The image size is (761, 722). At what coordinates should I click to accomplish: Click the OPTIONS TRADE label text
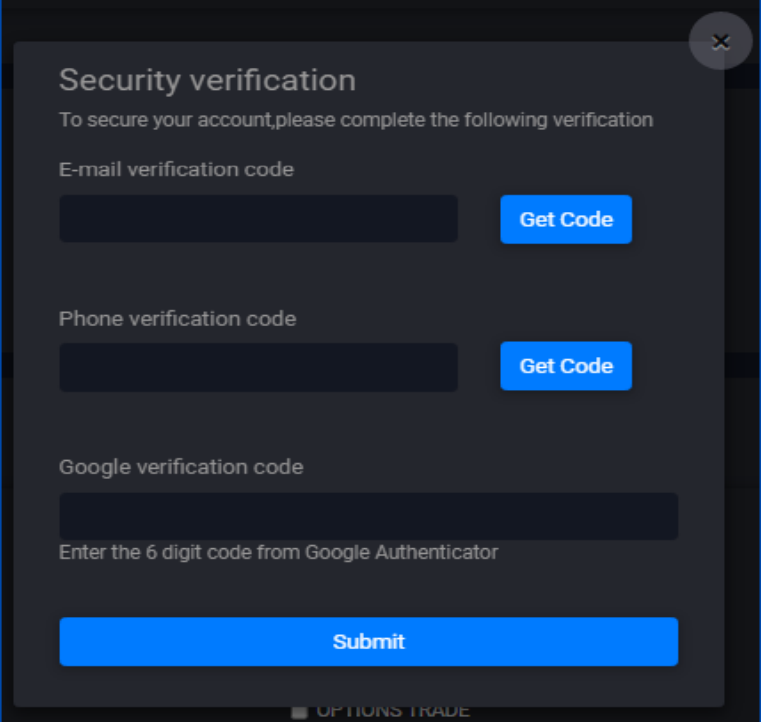pyautogui.click(x=393, y=711)
